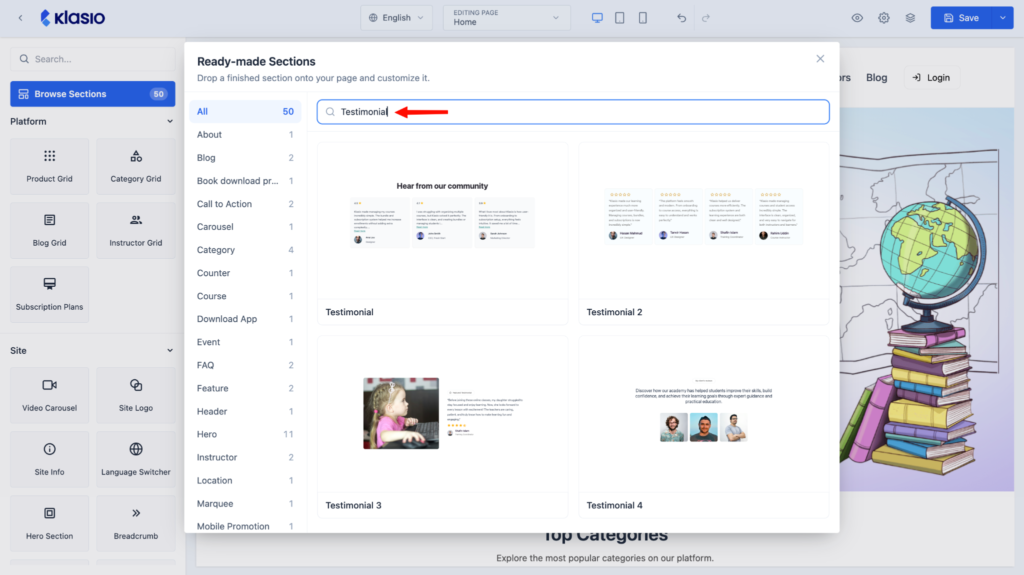Select Book download category

point(245,181)
